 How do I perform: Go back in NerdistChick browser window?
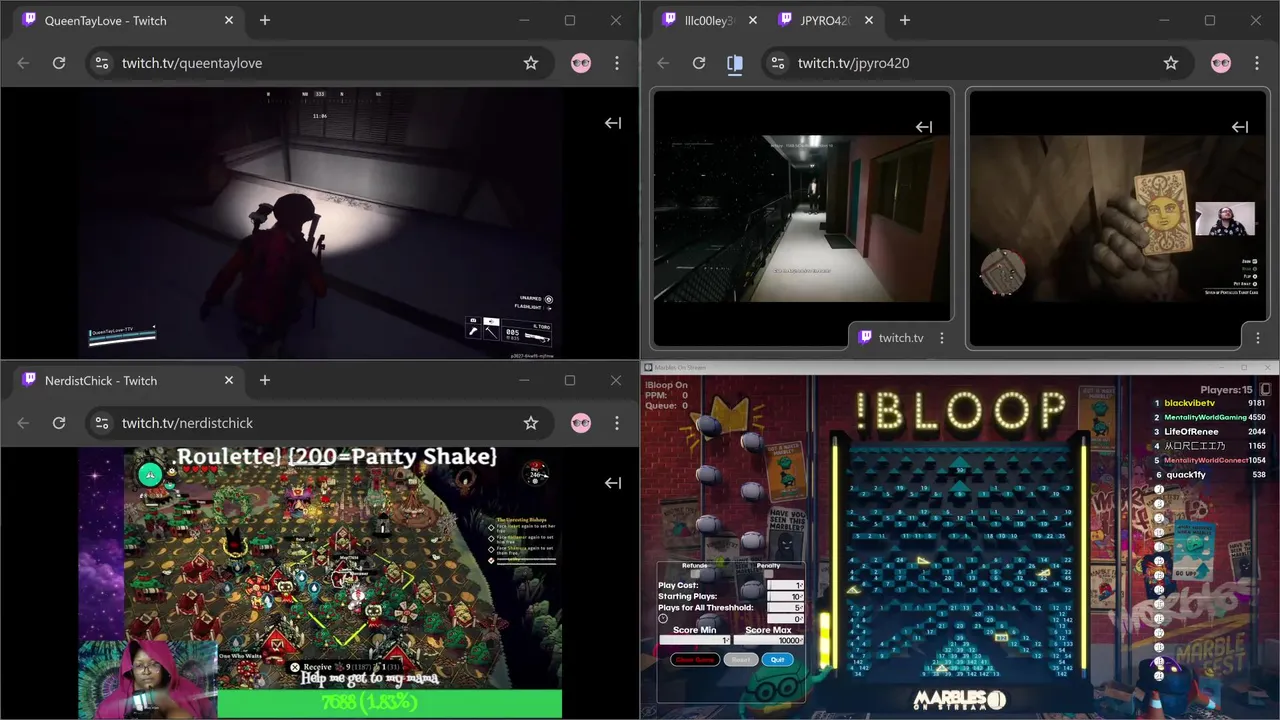(x=23, y=423)
